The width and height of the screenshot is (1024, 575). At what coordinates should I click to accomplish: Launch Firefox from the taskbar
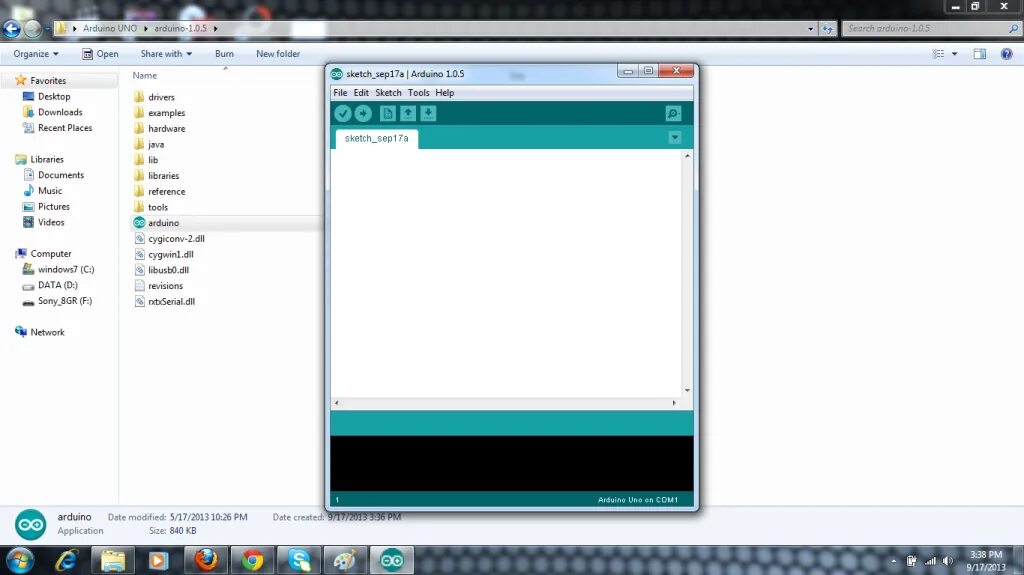pos(206,561)
